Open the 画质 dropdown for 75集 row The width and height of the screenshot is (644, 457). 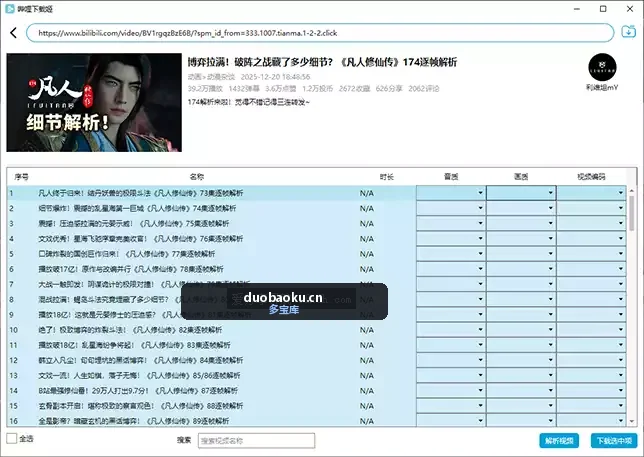point(521,223)
